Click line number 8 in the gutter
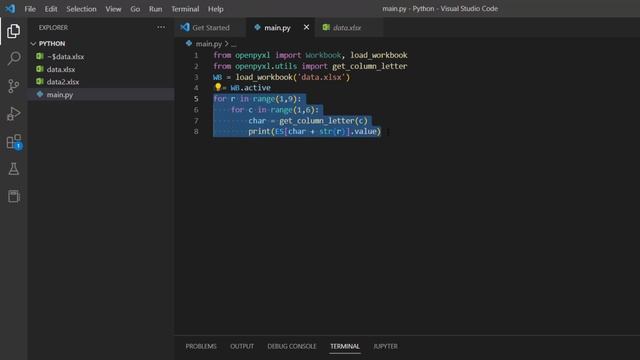 click(x=196, y=131)
